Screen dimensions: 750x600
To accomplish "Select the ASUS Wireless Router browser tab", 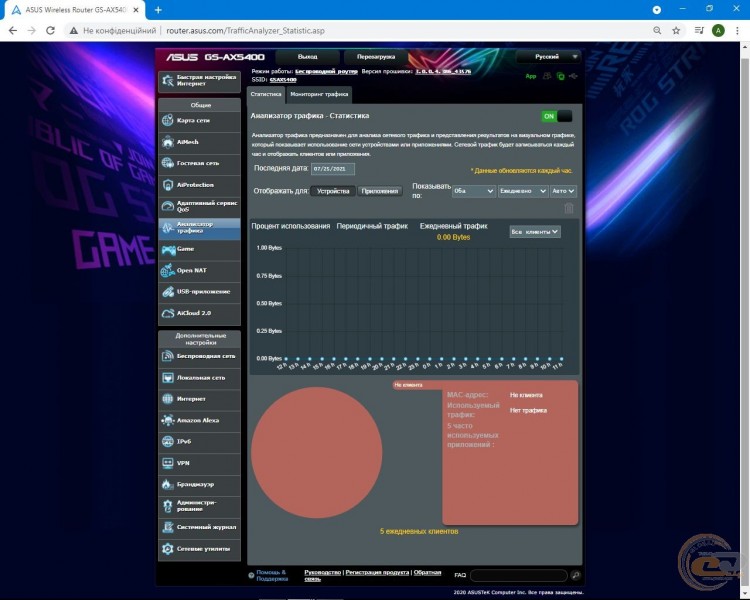I will point(74,10).
